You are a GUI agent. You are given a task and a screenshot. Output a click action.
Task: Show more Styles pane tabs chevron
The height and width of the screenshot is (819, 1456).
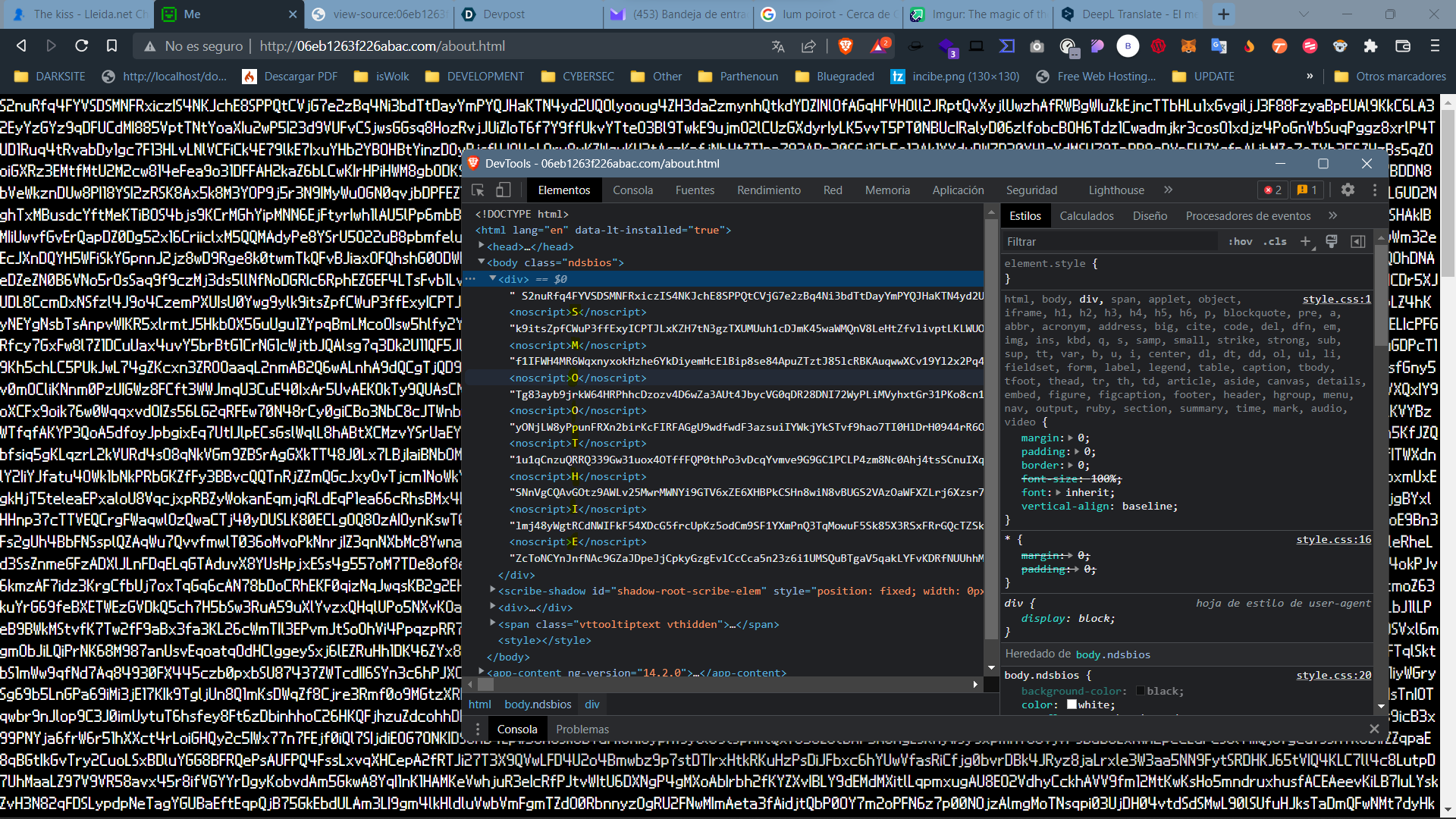pos(1332,215)
